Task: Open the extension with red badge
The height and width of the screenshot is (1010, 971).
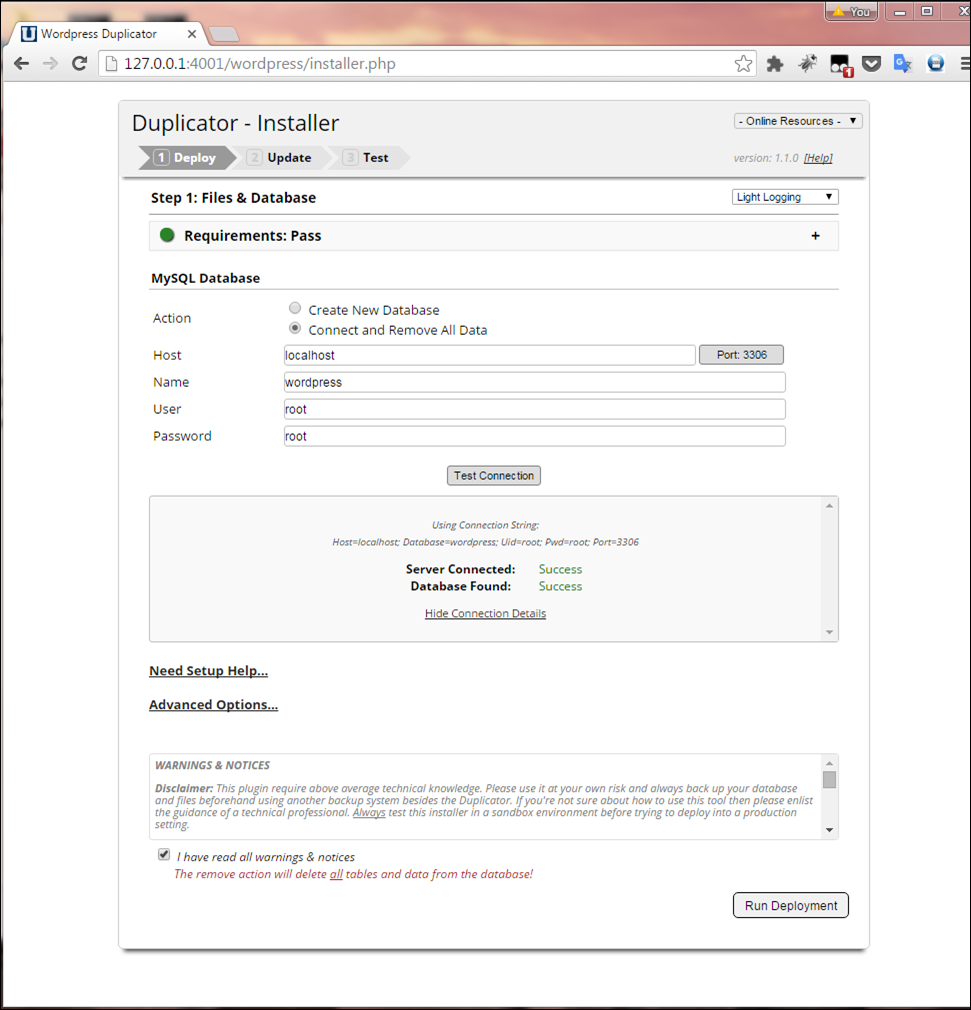Action: coord(840,64)
